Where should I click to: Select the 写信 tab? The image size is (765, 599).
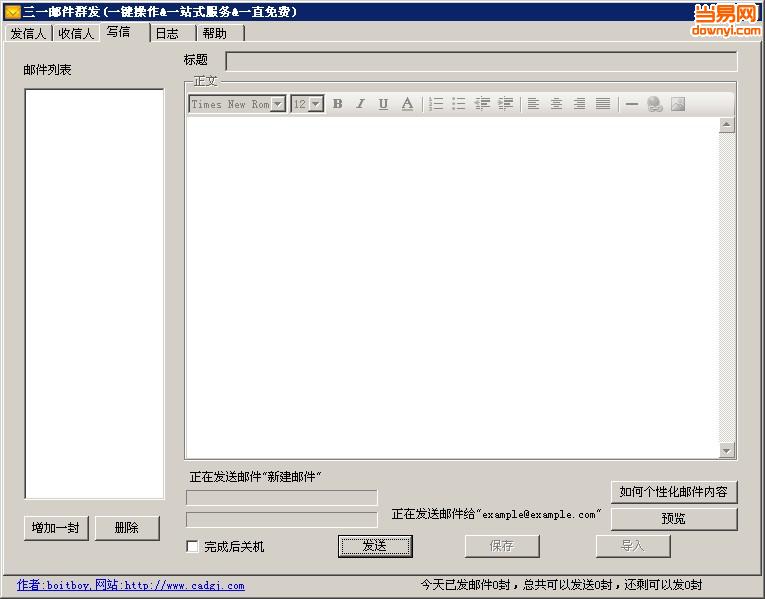click(x=124, y=32)
